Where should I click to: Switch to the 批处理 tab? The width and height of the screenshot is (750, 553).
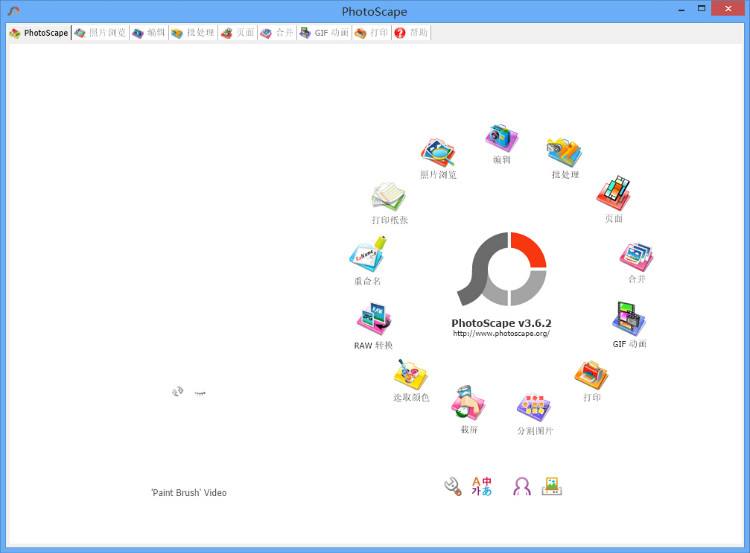pyautogui.click(x=193, y=33)
